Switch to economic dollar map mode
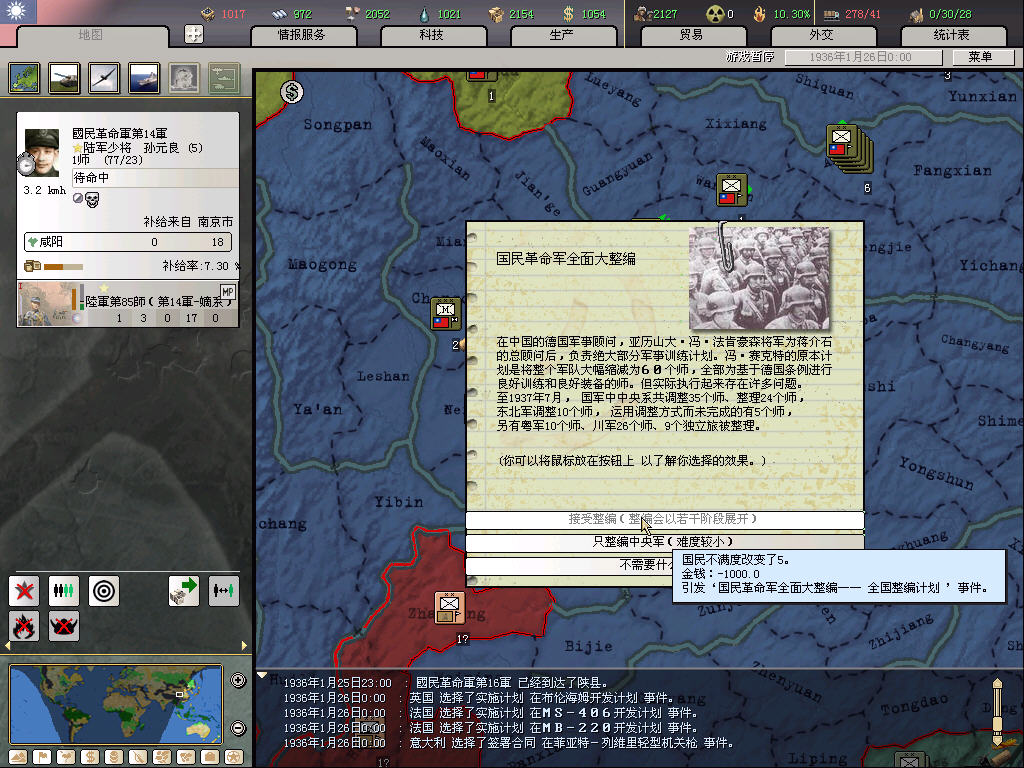 (90, 757)
